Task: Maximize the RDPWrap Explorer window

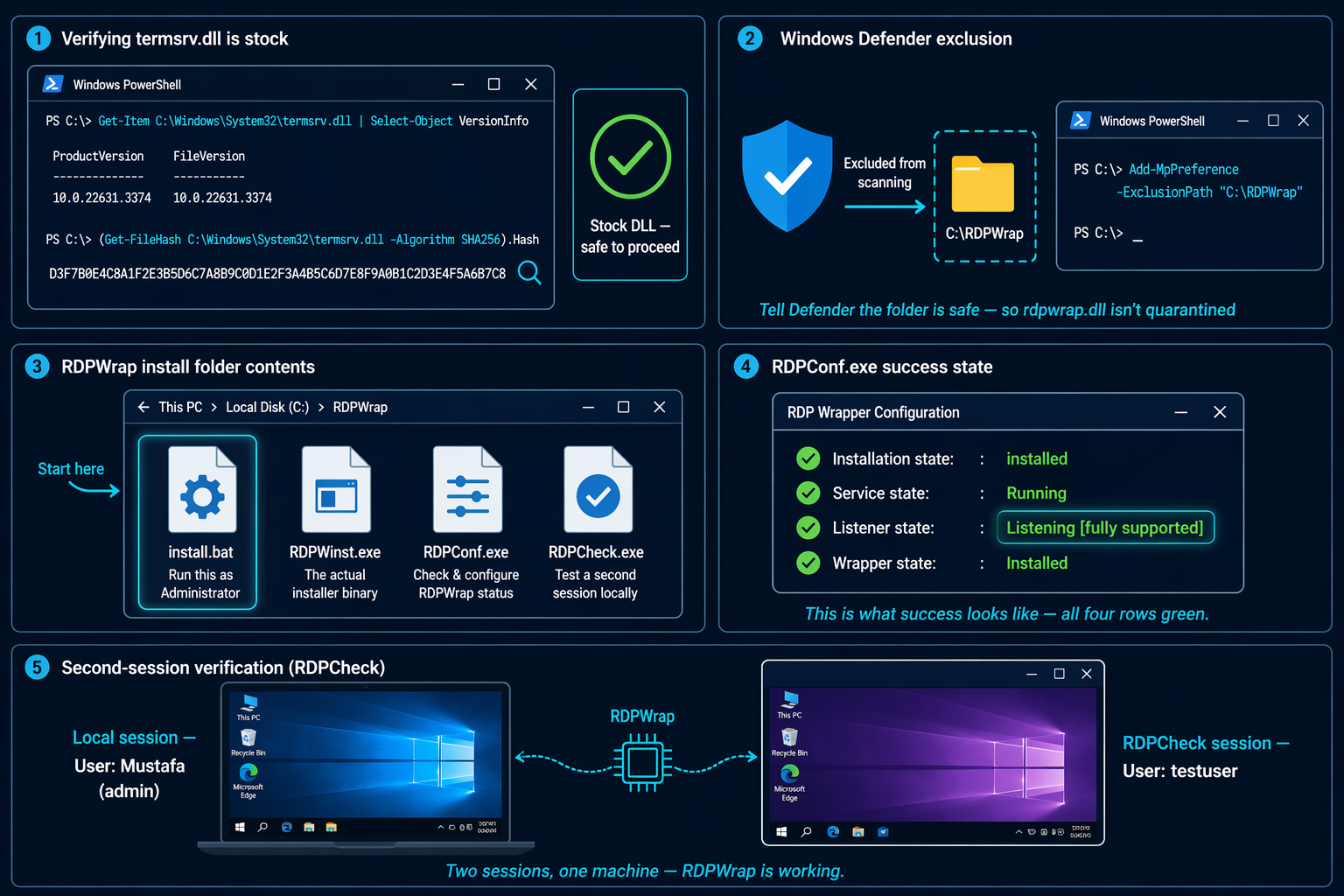Action: [x=623, y=407]
